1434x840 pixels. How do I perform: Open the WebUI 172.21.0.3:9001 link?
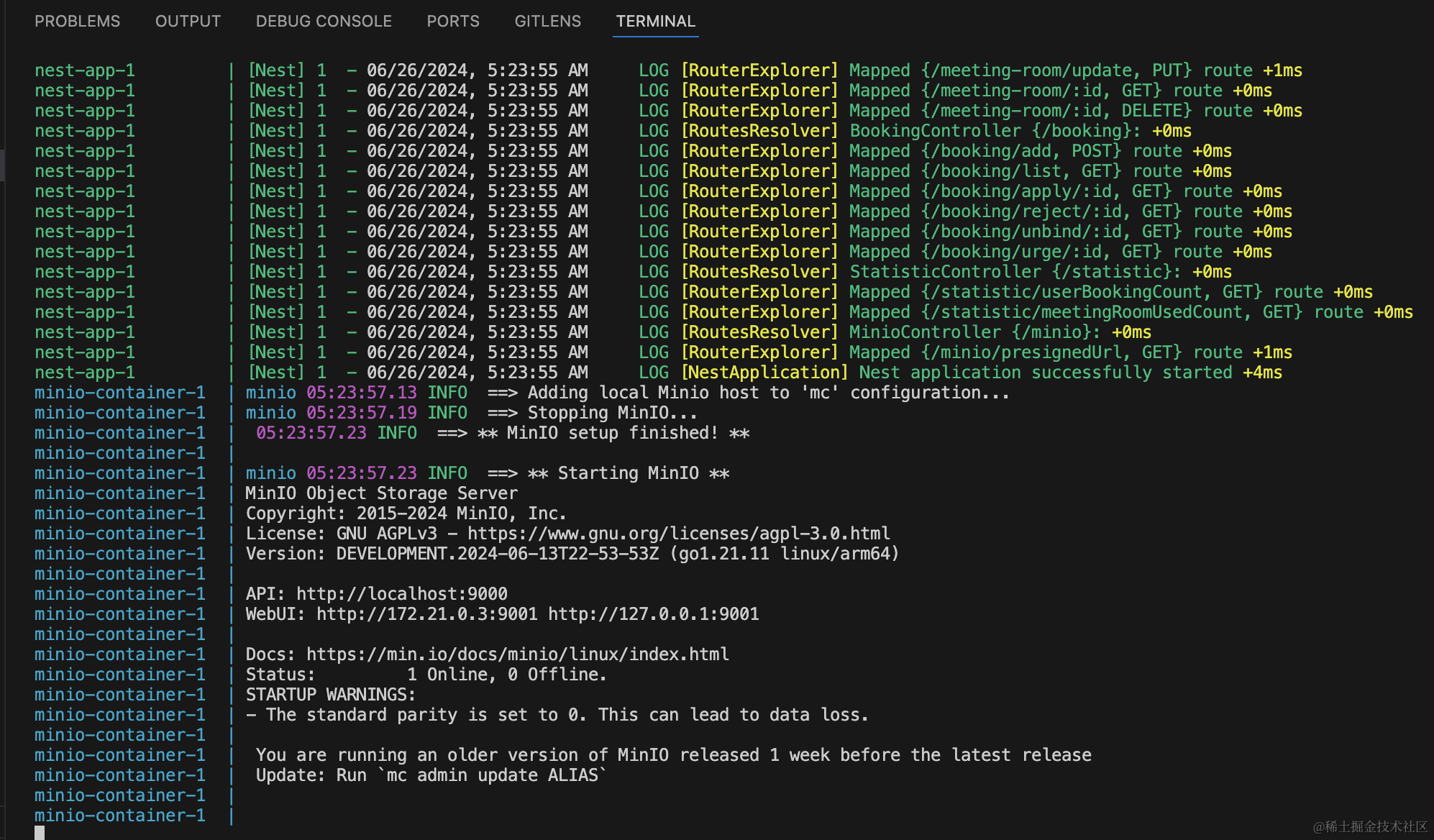pyautogui.click(x=426, y=614)
